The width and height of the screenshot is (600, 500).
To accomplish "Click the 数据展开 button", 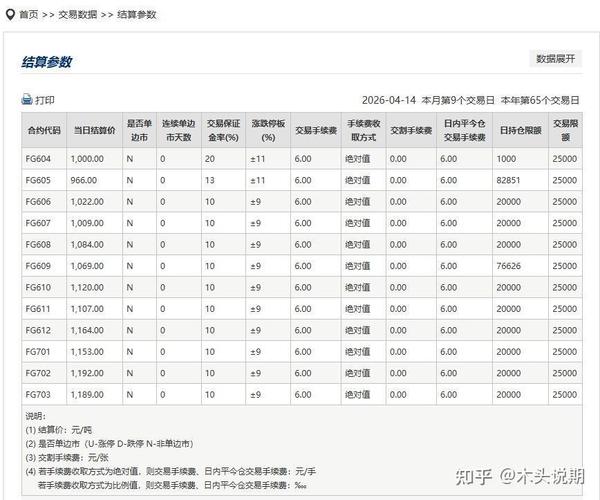I will click(x=556, y=59).
